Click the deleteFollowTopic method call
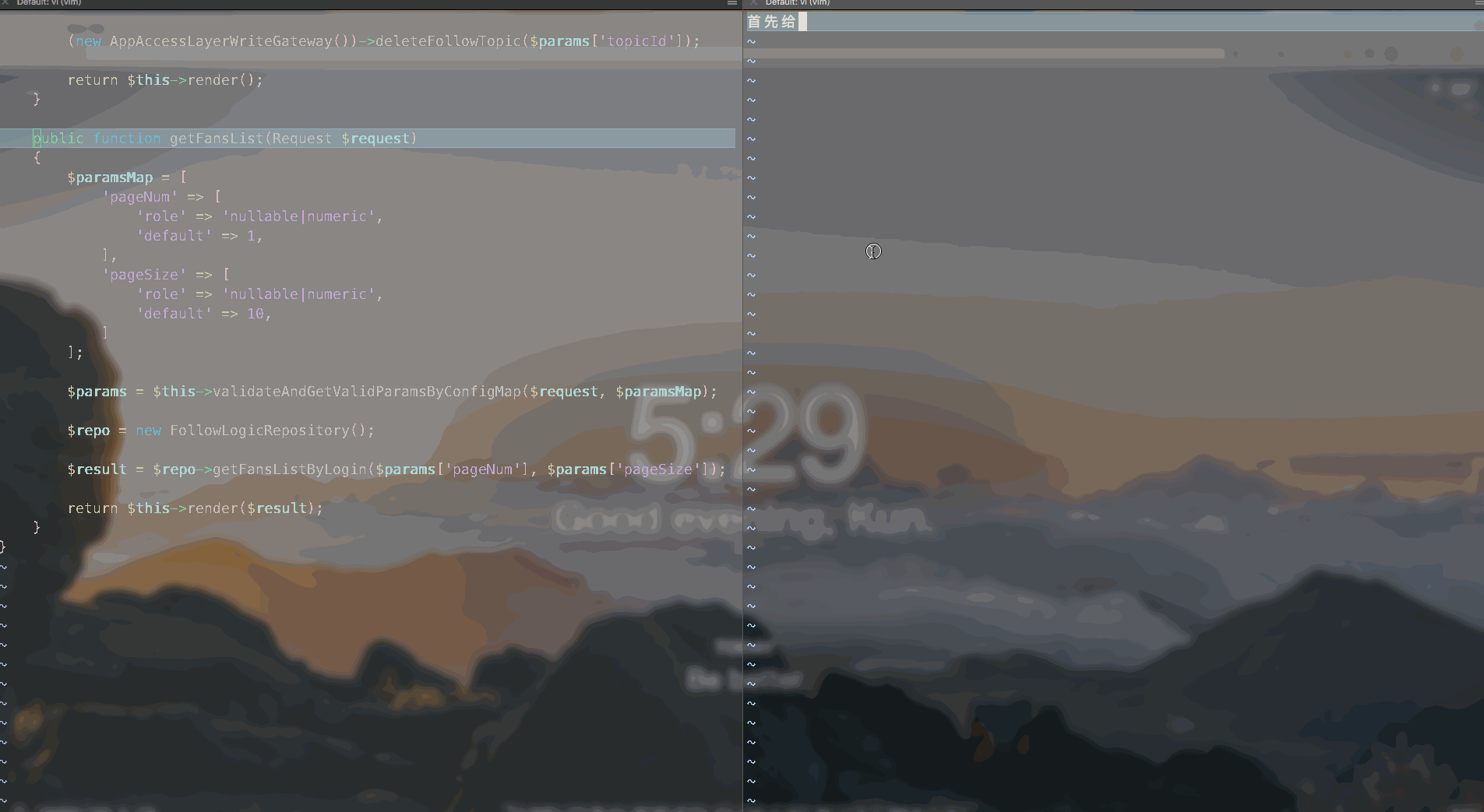 (448, 41)
